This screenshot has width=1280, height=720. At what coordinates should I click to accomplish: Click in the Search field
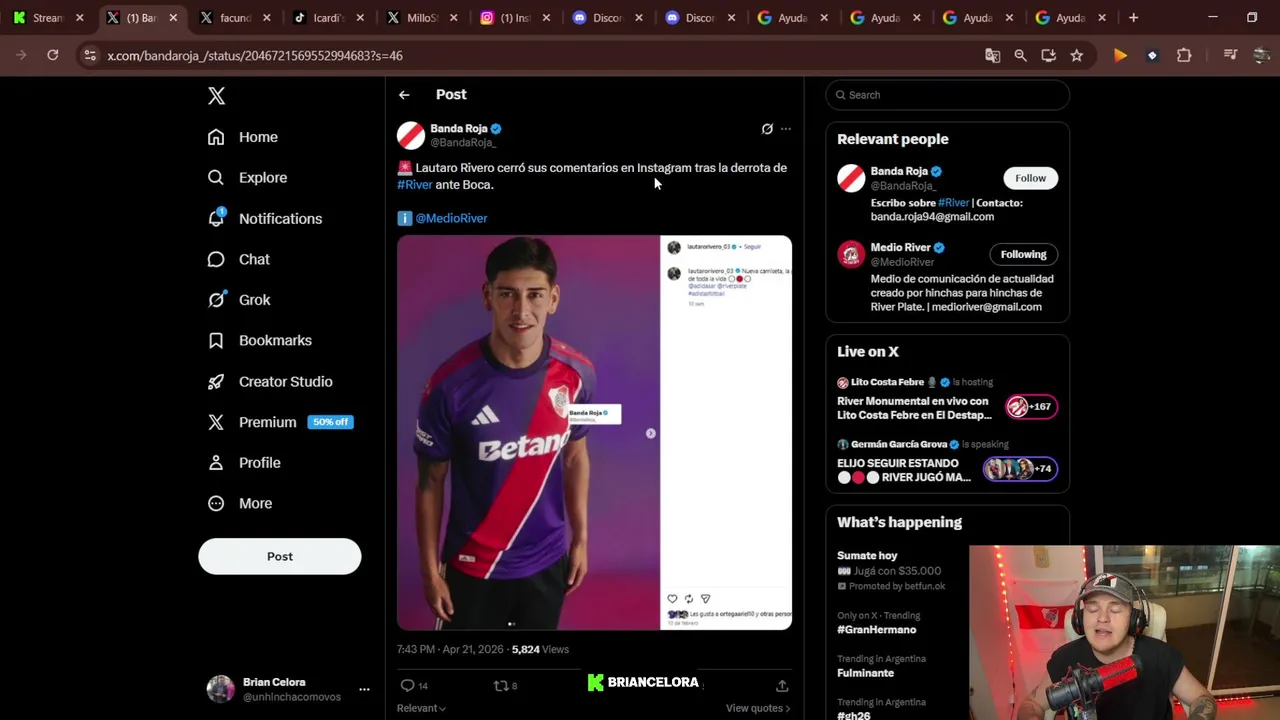[947, 95]
